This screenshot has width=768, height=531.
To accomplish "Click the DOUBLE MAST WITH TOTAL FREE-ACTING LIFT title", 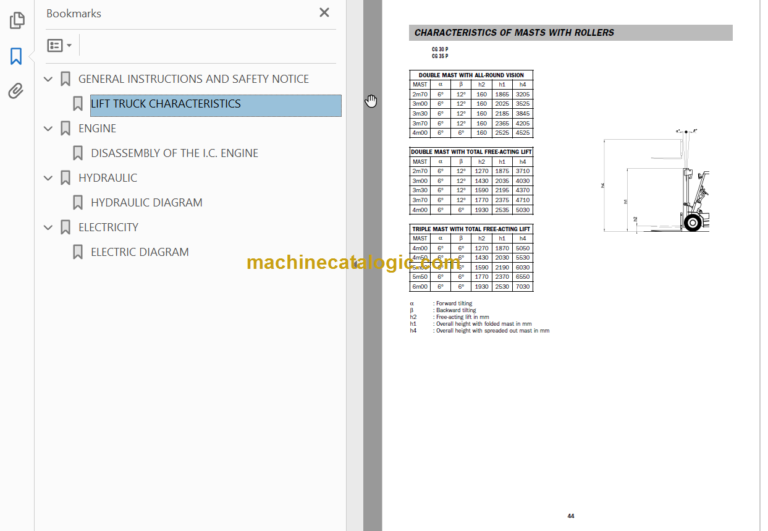I will [471, 152].
